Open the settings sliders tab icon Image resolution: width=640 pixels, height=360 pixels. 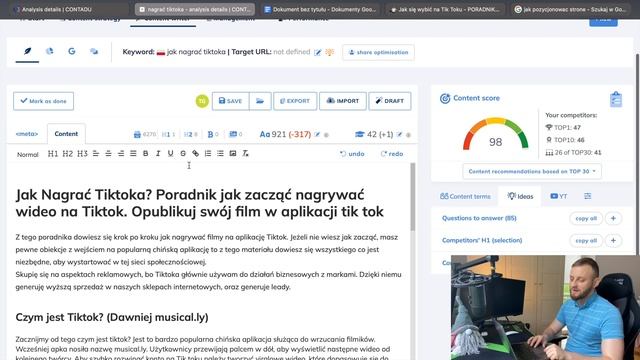[587, 196]
